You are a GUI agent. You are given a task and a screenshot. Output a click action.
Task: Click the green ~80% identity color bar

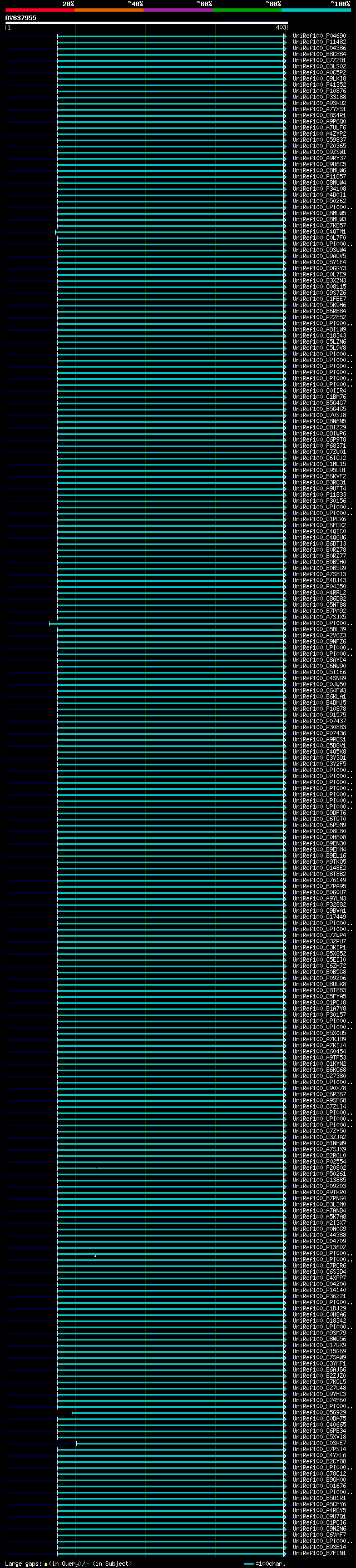coord(247,10)
